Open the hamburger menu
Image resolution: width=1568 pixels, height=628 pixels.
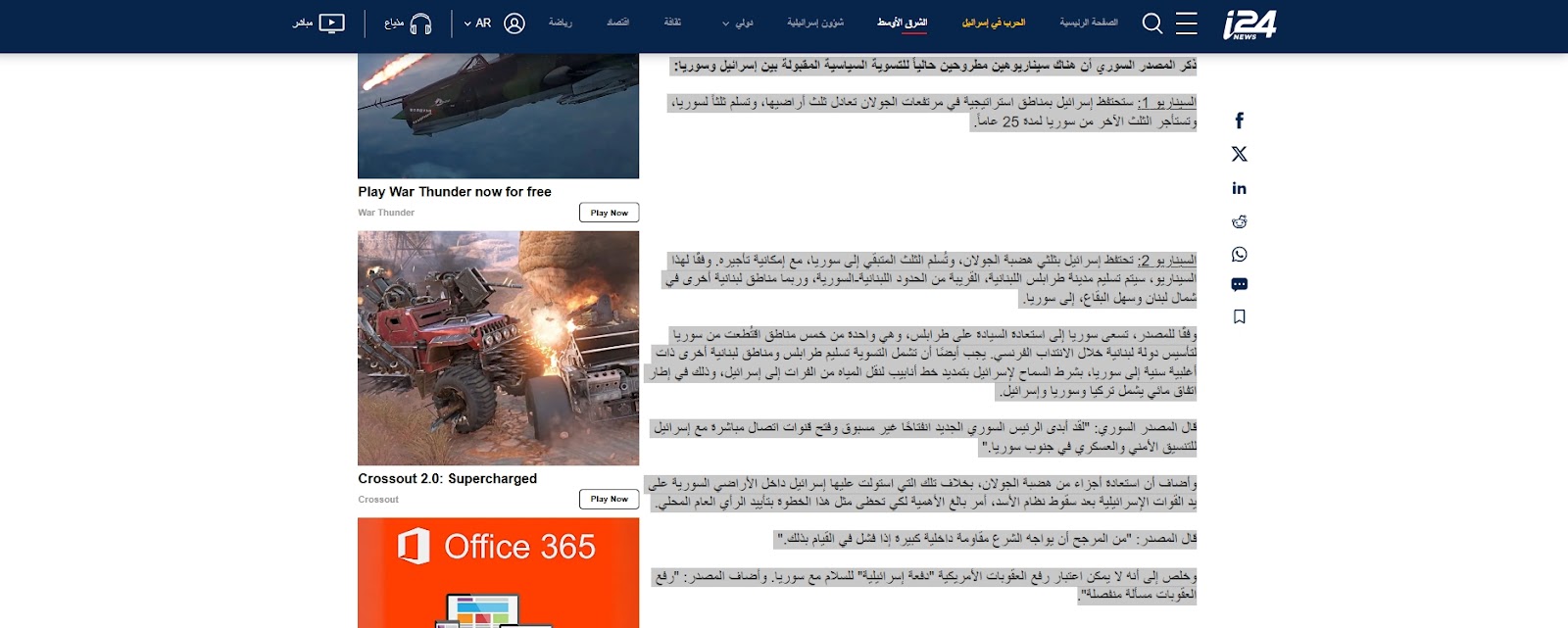tap(1186, 24)
